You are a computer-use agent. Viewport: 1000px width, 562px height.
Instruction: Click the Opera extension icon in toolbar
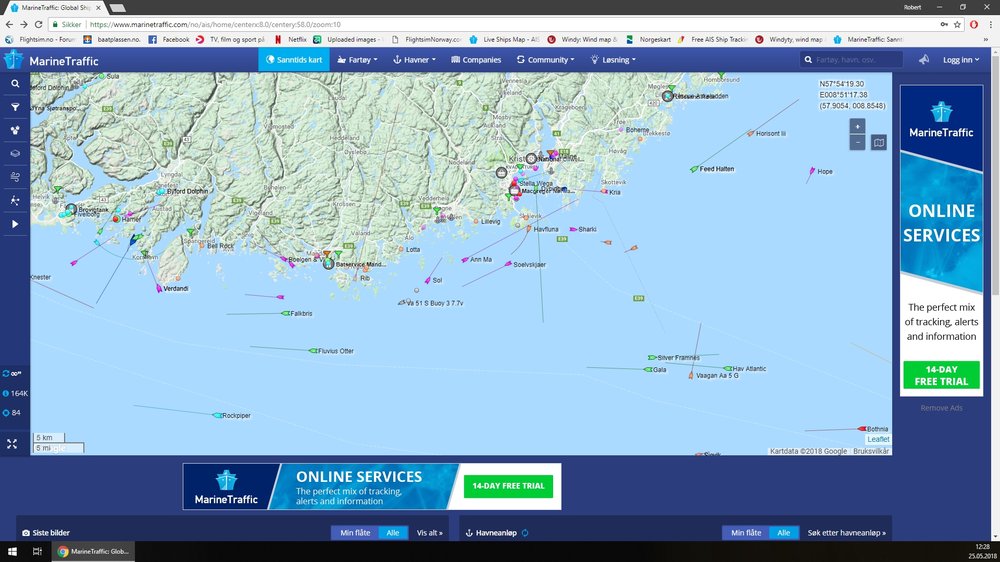click(974, 24)
